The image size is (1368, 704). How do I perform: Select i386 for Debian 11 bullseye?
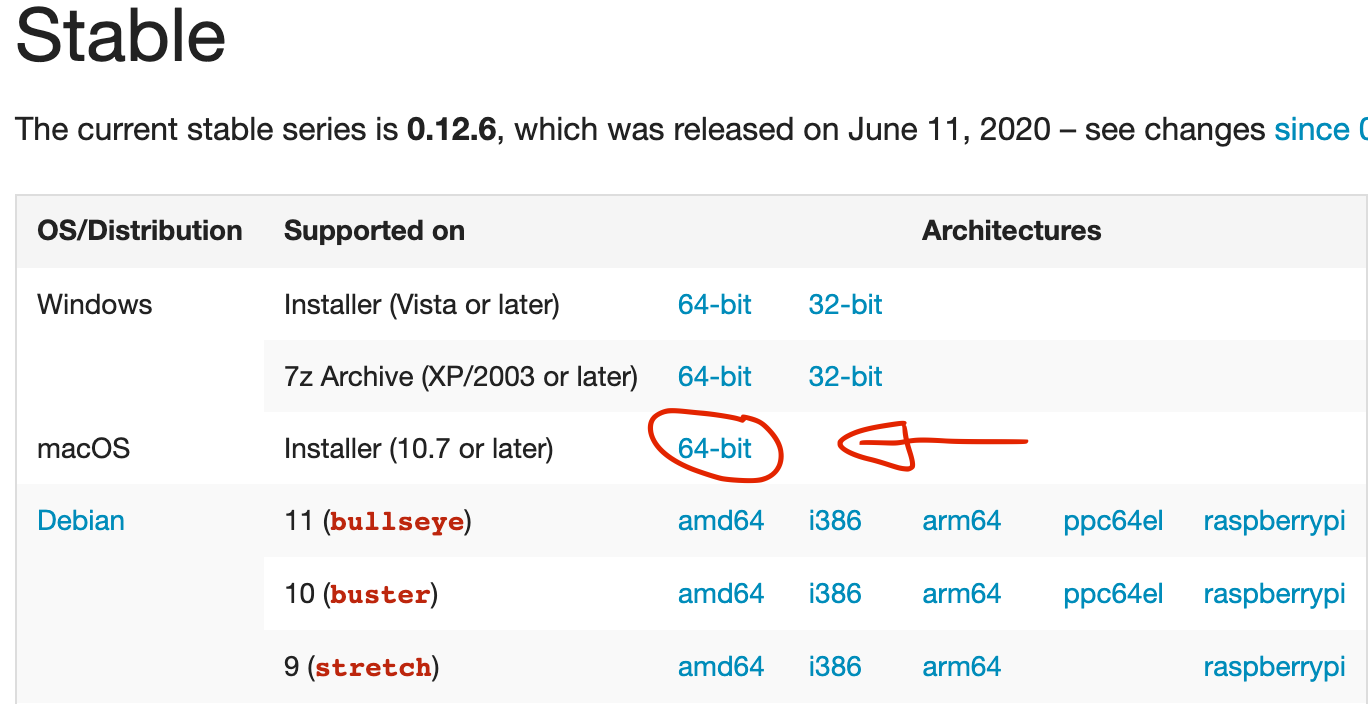coord(835,520)
